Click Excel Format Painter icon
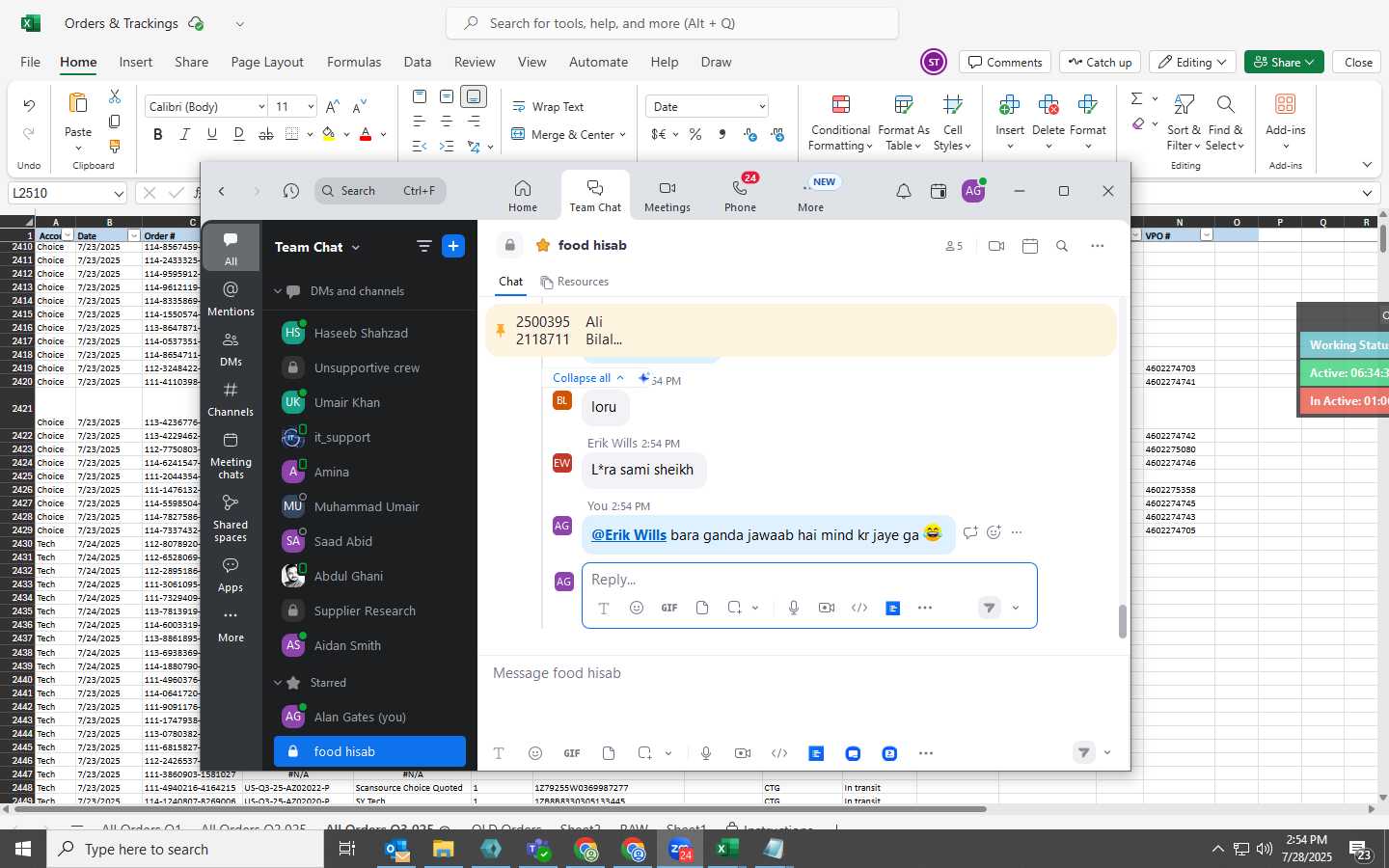 [115, 147]
